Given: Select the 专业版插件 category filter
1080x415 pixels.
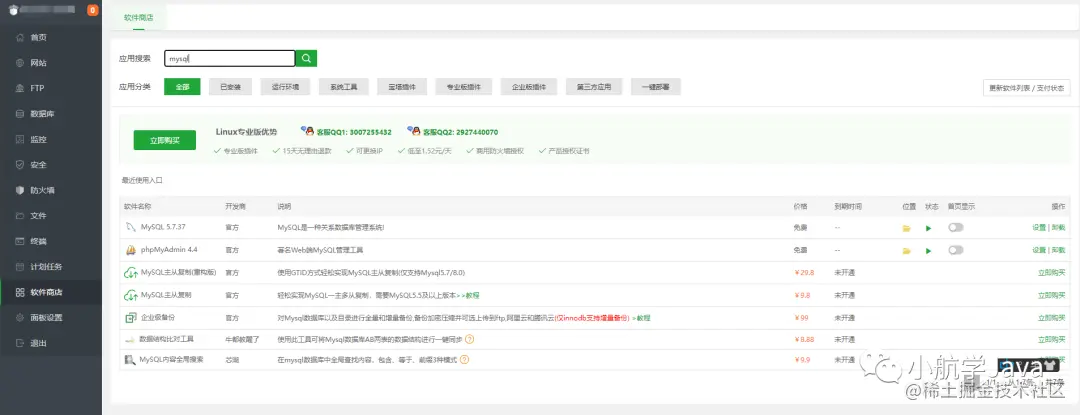Looking at the screenshot, I should click(464, 87).
